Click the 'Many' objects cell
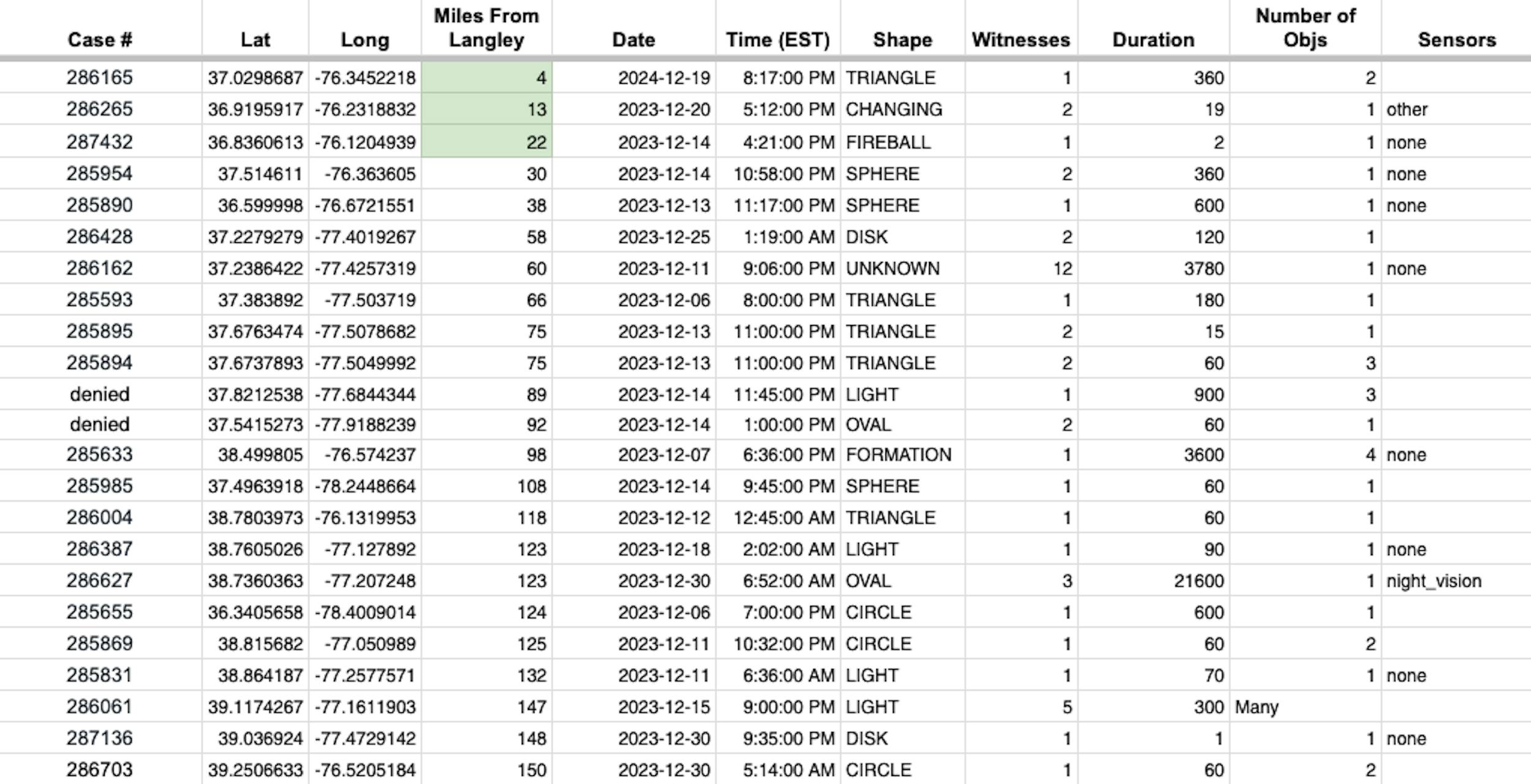 coord(1257,707)
